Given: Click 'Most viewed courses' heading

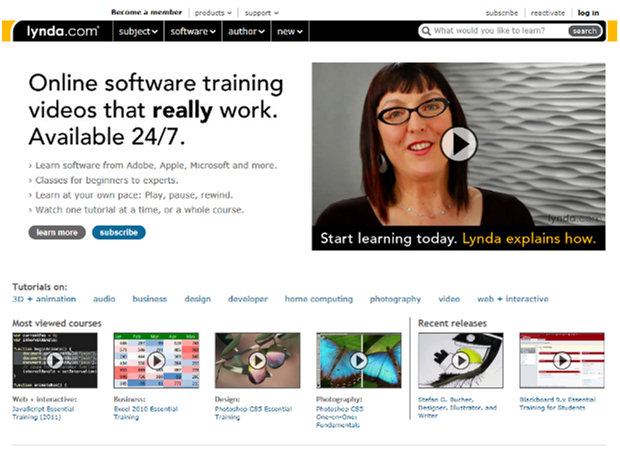Looking at the screenshot, I should coord(57,323).
